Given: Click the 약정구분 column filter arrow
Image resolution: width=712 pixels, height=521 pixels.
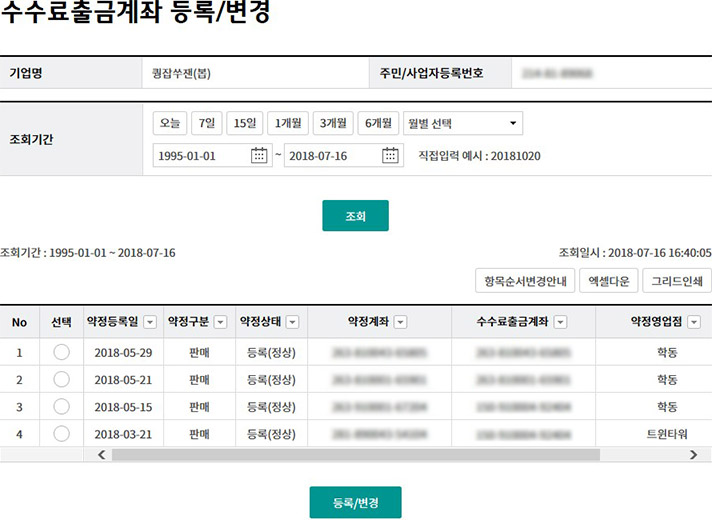Looking at the screenshot, I should coord(220,322).
